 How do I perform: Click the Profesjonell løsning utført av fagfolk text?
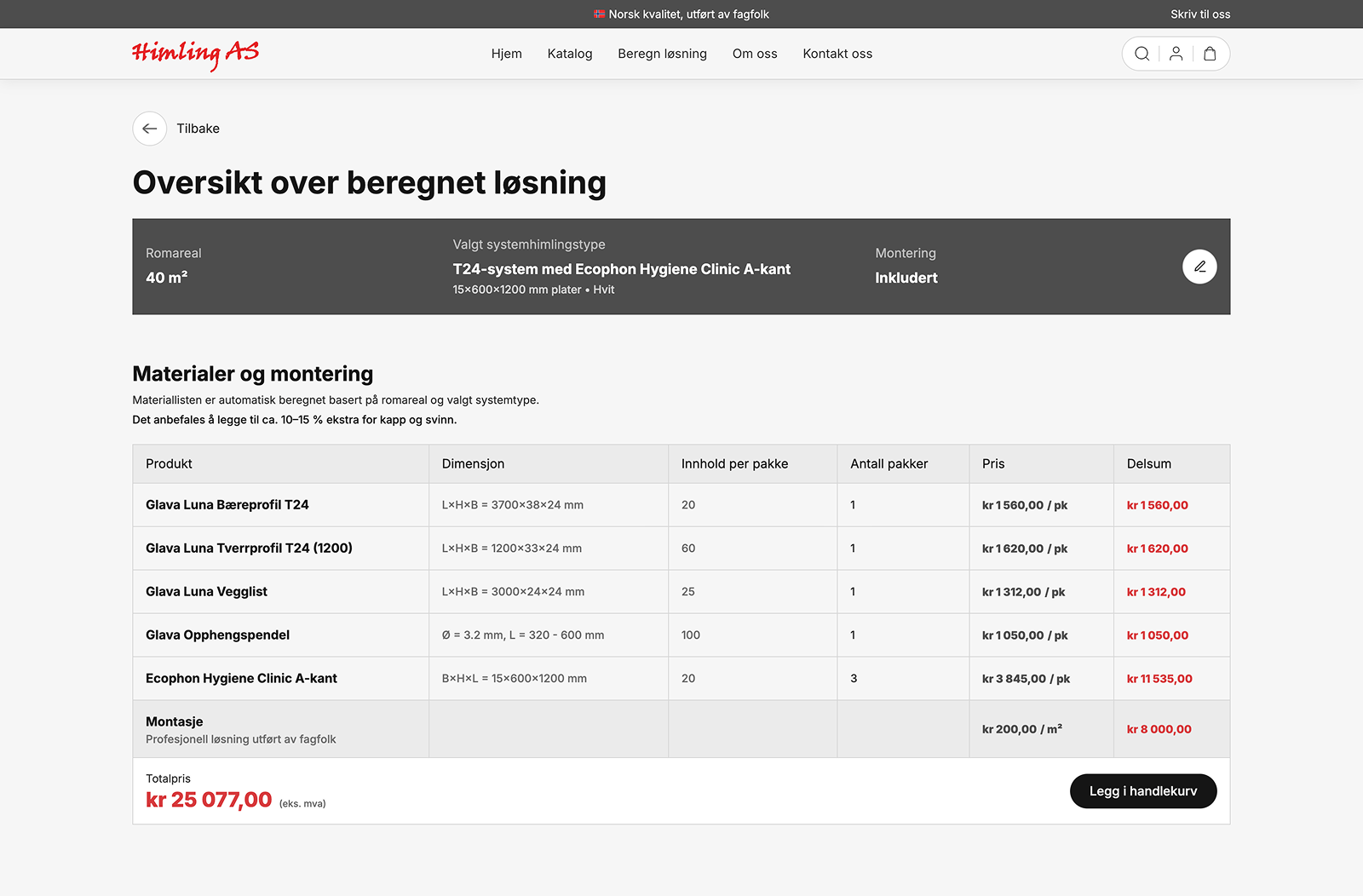[x=241, y=739]
